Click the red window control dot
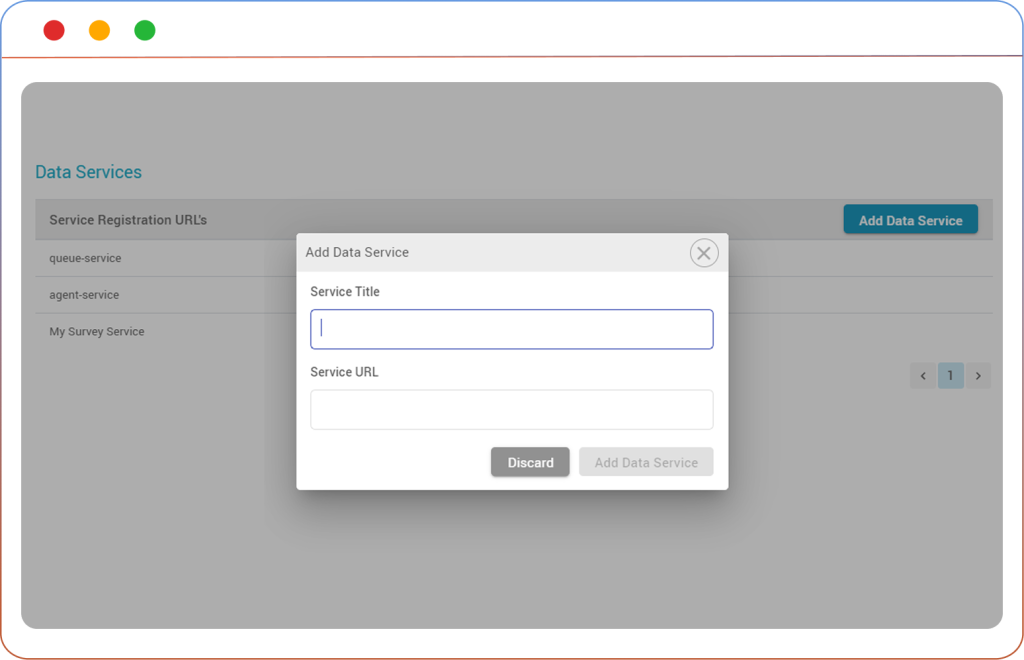Image resolution: width=1024 pixels, height=660 pixels. point(54,31)
